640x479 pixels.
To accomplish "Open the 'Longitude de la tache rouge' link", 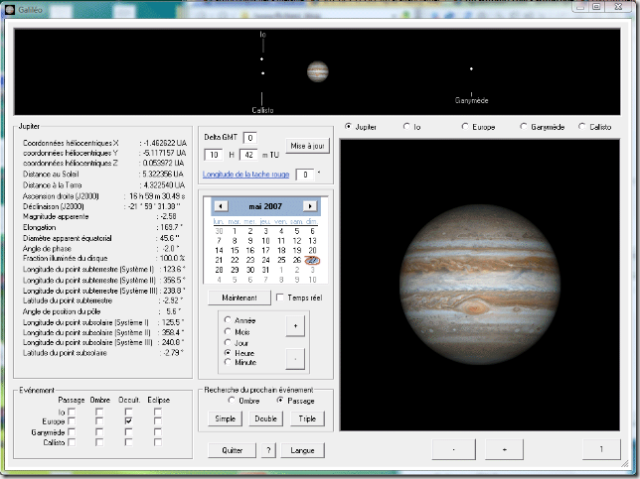I will (x=246, y=174).
